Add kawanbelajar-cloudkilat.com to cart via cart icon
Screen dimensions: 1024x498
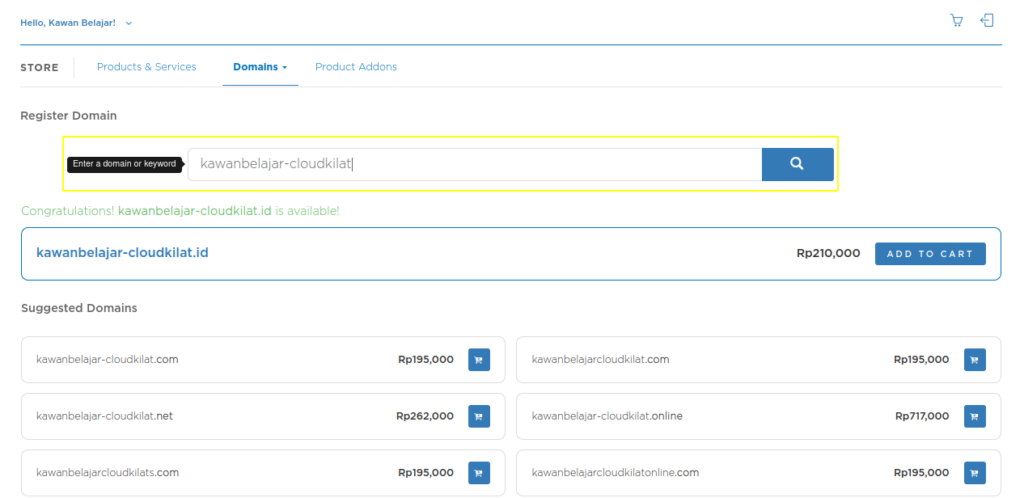click(479, 360)
